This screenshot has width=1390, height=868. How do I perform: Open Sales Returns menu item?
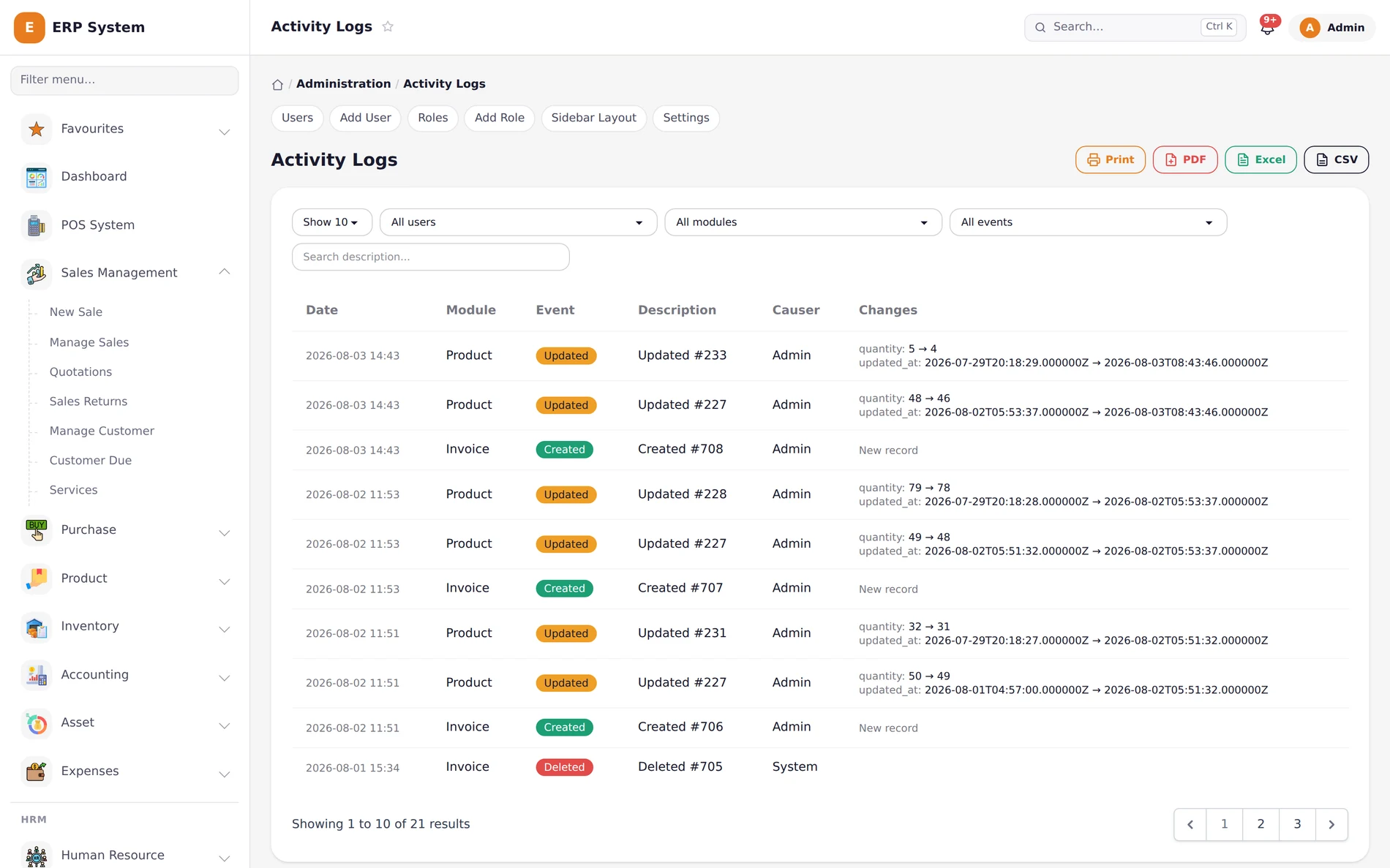tap(89, 401)
